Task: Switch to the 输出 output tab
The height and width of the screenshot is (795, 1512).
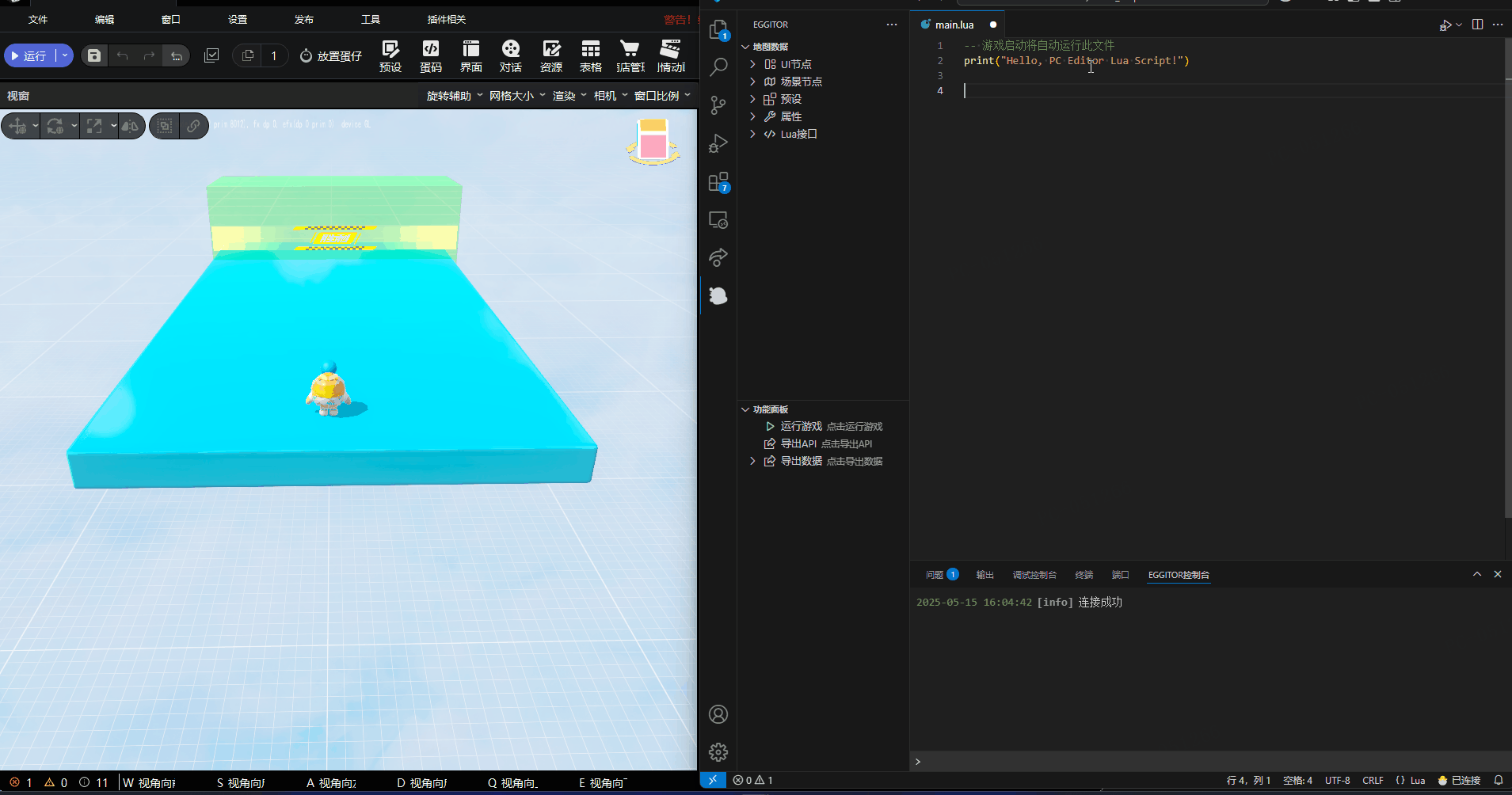Action: [985, 575]
